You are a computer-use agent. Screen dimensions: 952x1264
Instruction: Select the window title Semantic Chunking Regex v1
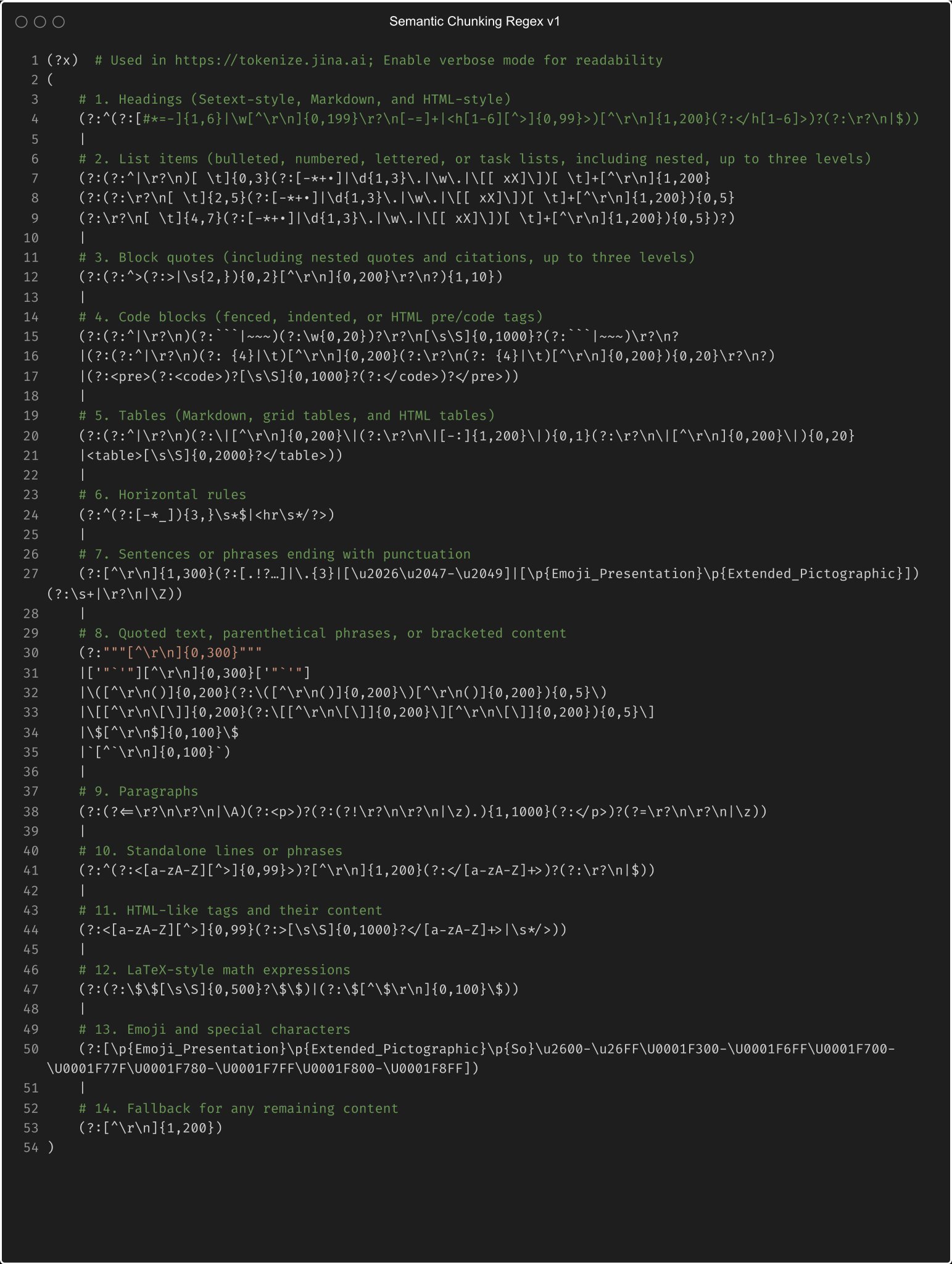pos(475,20)
